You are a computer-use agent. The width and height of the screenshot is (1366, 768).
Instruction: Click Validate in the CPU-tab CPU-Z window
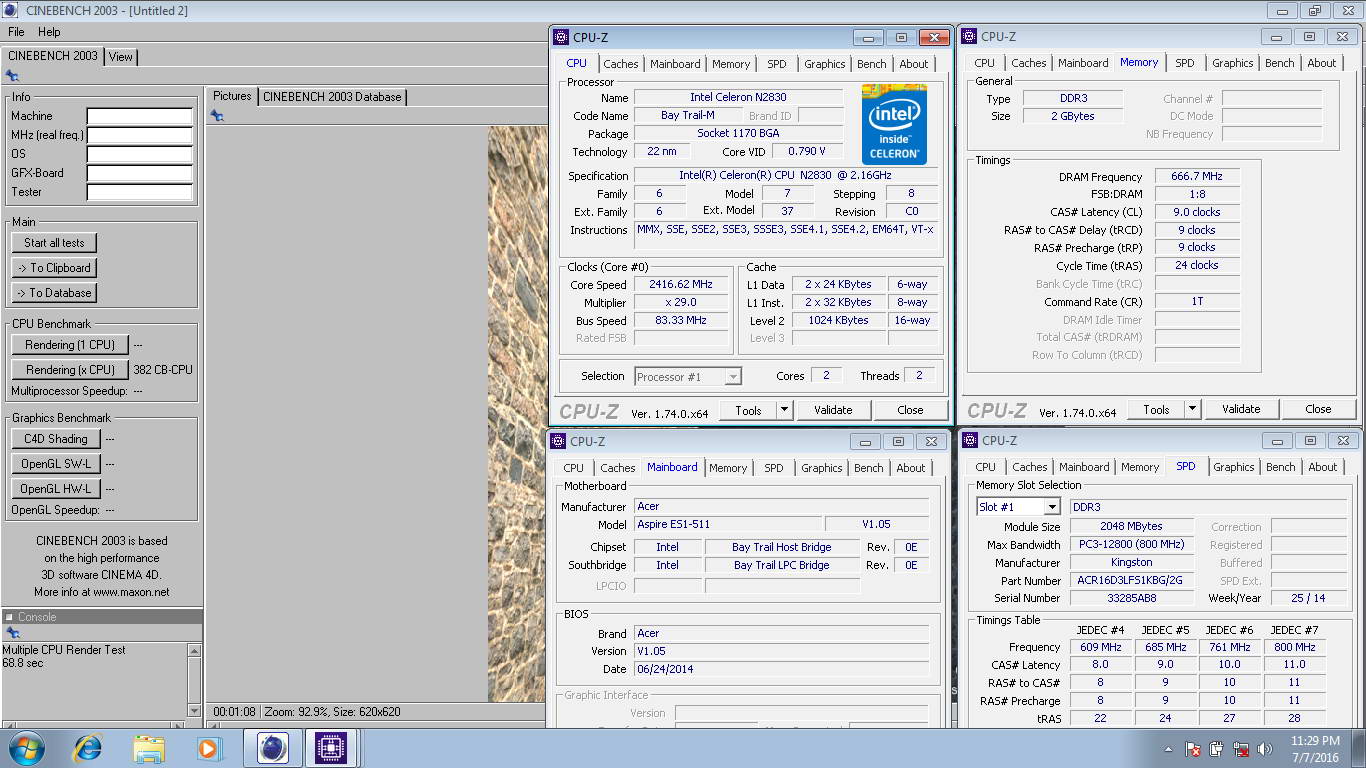(833, 410)
